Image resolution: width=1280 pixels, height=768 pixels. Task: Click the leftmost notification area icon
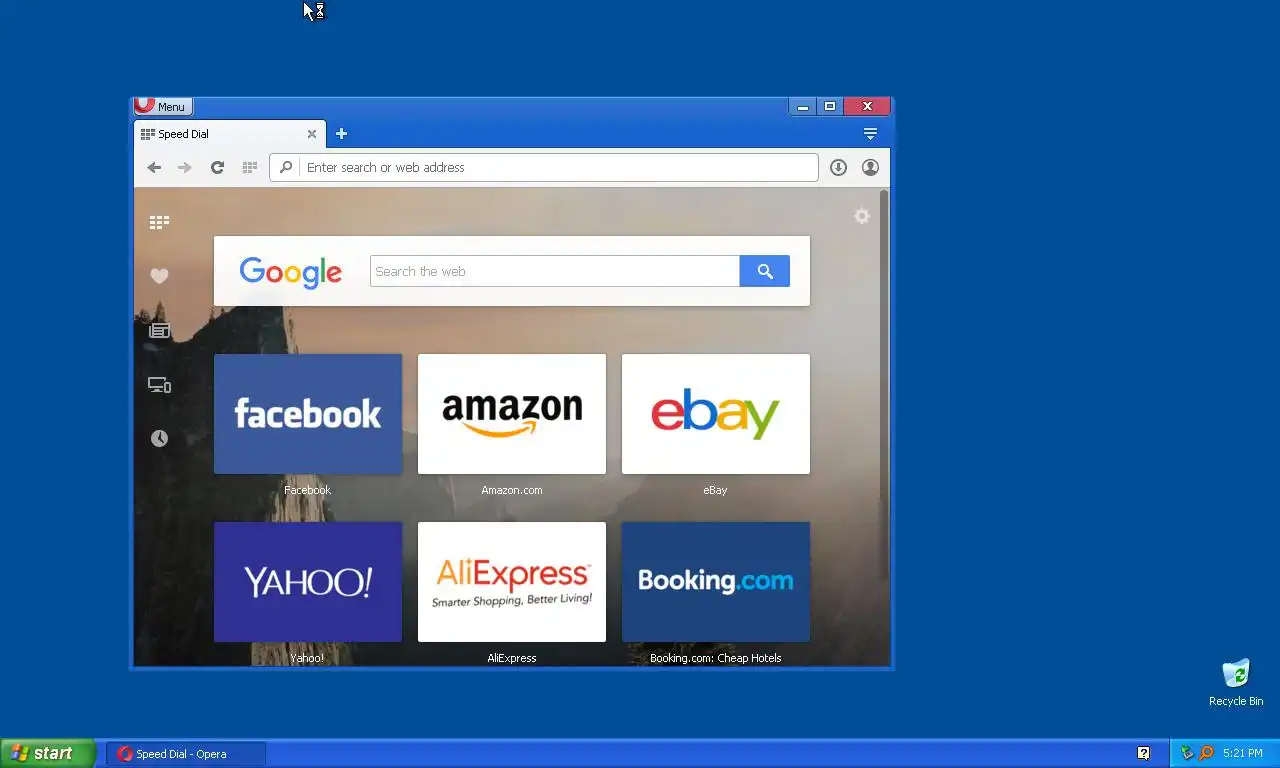point(1187,753)
